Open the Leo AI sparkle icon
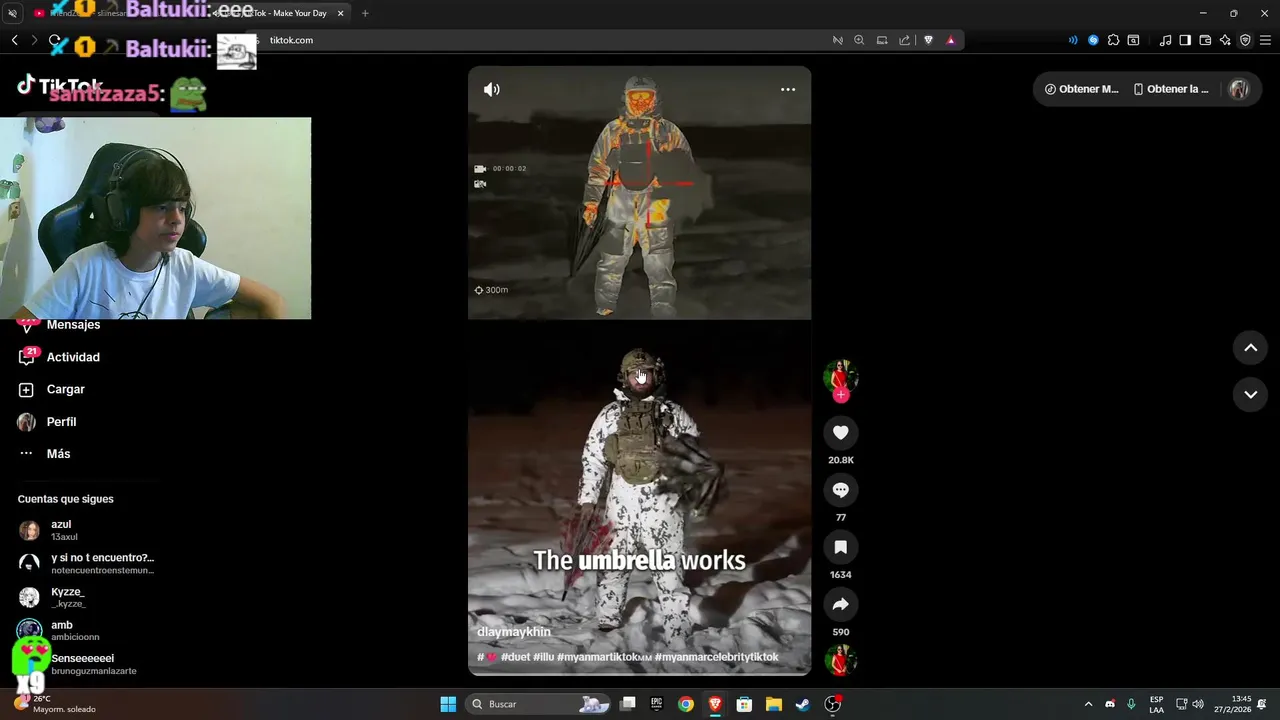This screenshot has width=1280, height=720. (x=1225, y=40)
